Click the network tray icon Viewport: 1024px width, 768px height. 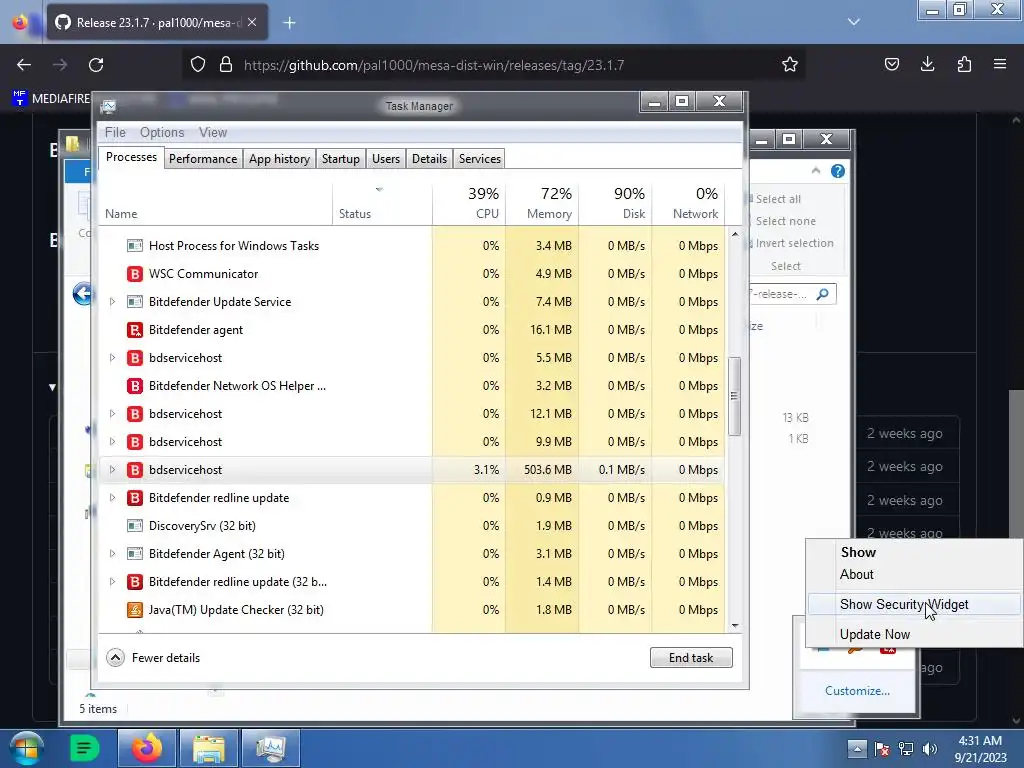906,749
